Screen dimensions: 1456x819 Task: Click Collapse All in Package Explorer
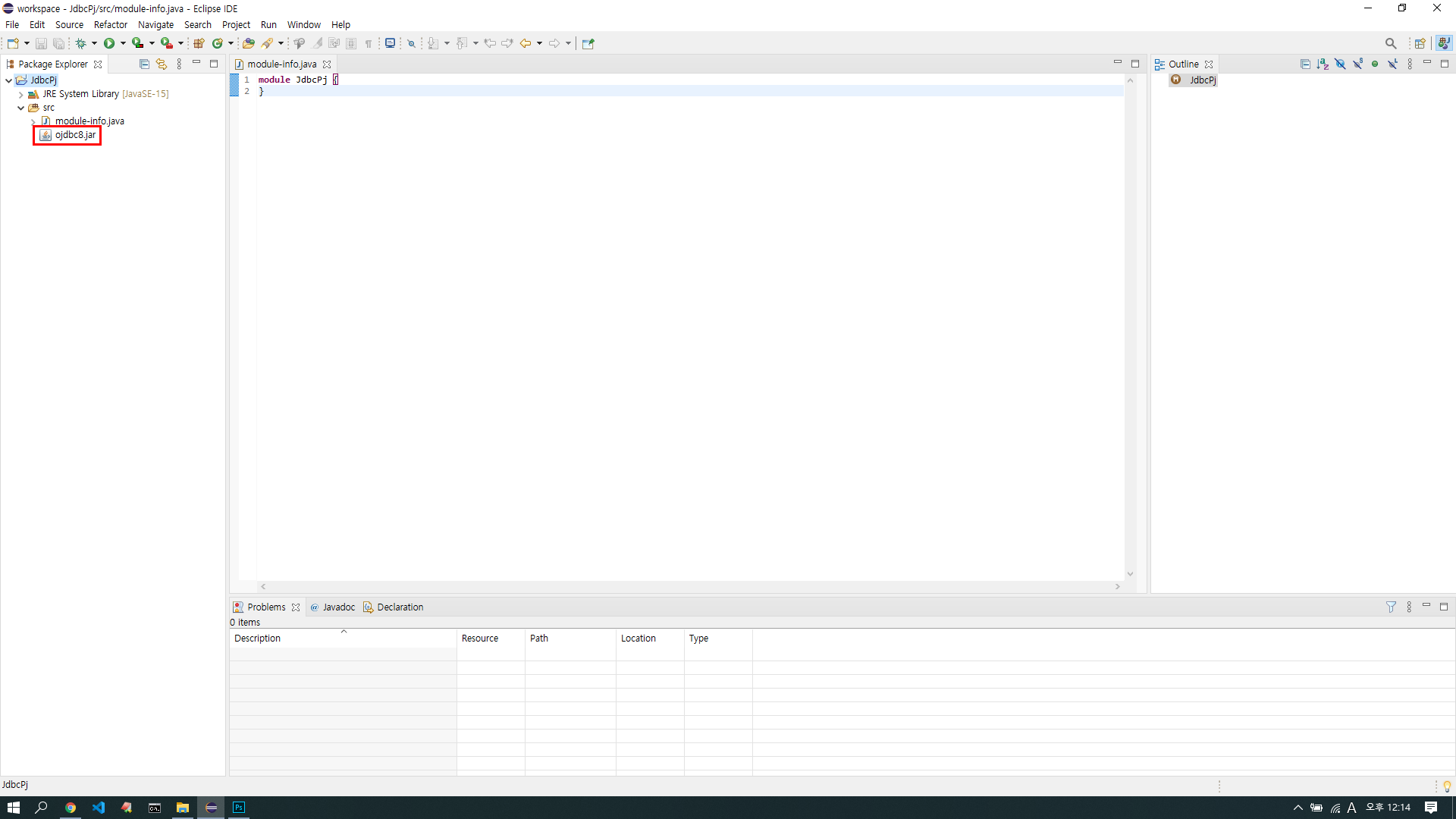(x=144, y=64)
